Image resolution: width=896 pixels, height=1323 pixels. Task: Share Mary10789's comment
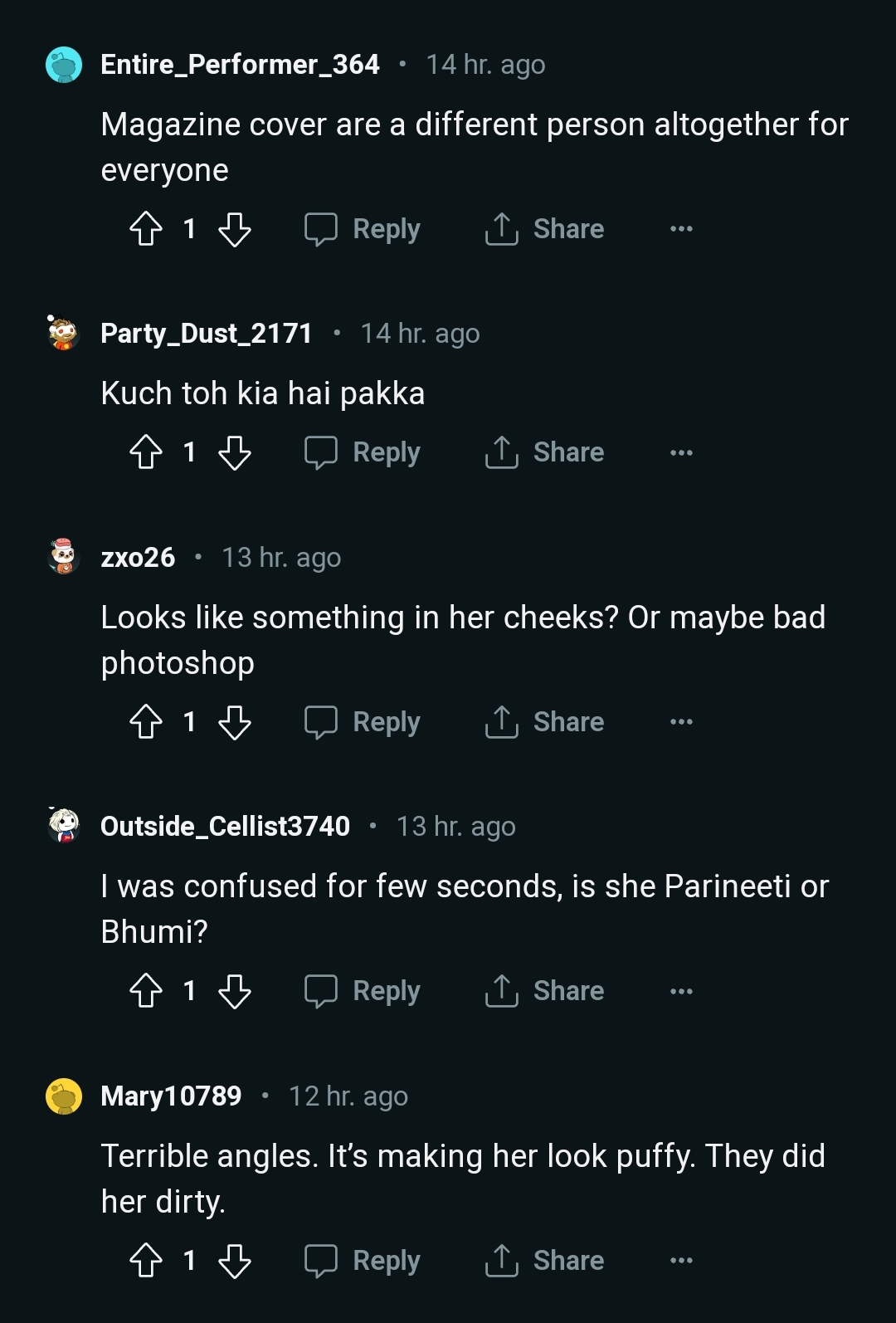pyautogui.click(x=545, y=1261)
